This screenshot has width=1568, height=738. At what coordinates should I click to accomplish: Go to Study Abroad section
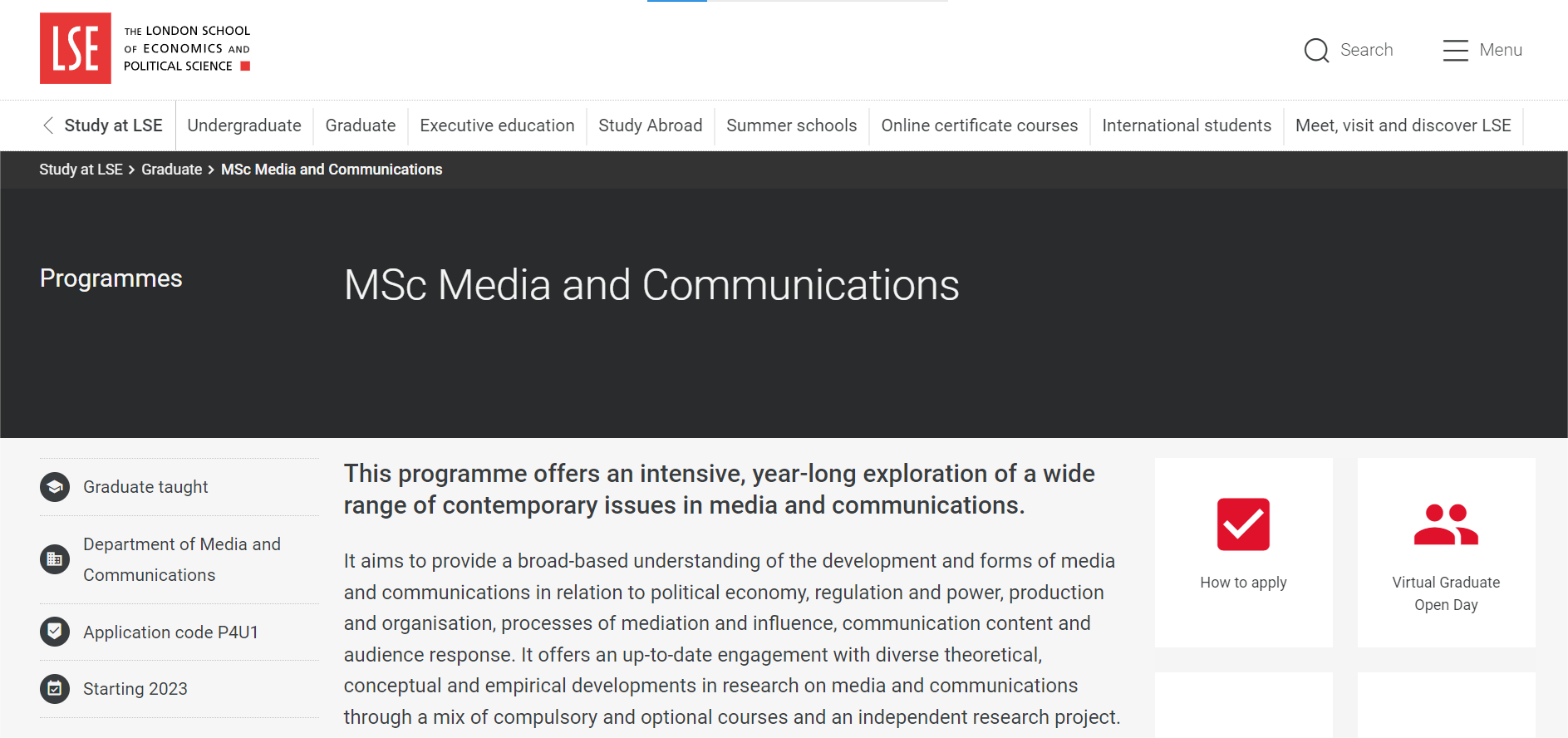click(x=650, y=125)
